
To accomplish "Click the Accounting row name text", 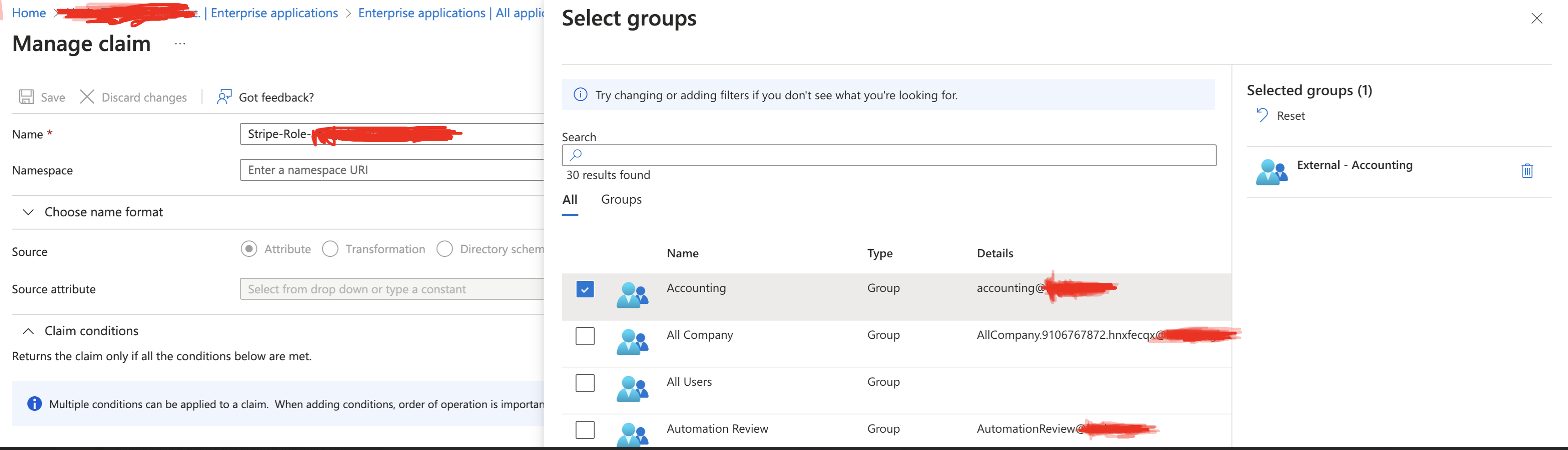I will [696, 288].
